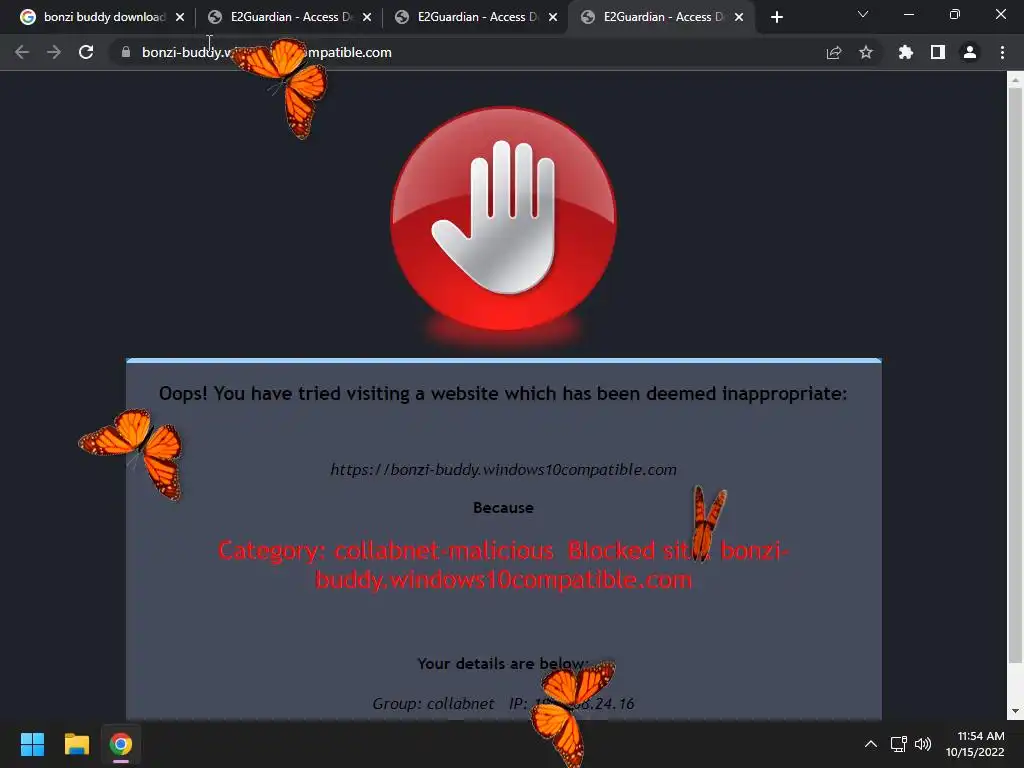
Task: Click the browser forward arrow
Action: (x=54, y=52)
